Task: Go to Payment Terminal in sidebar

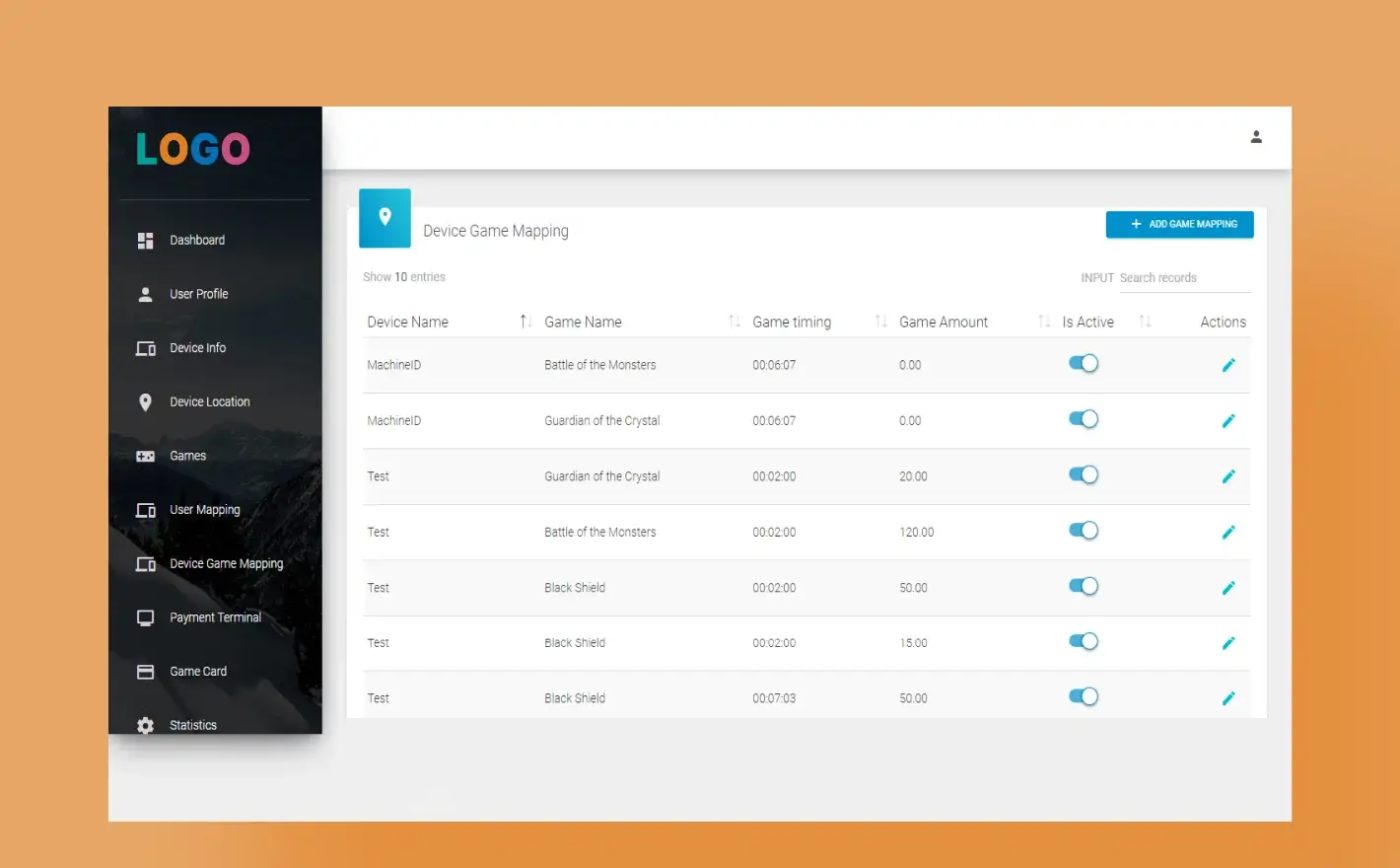Action: 215,617
